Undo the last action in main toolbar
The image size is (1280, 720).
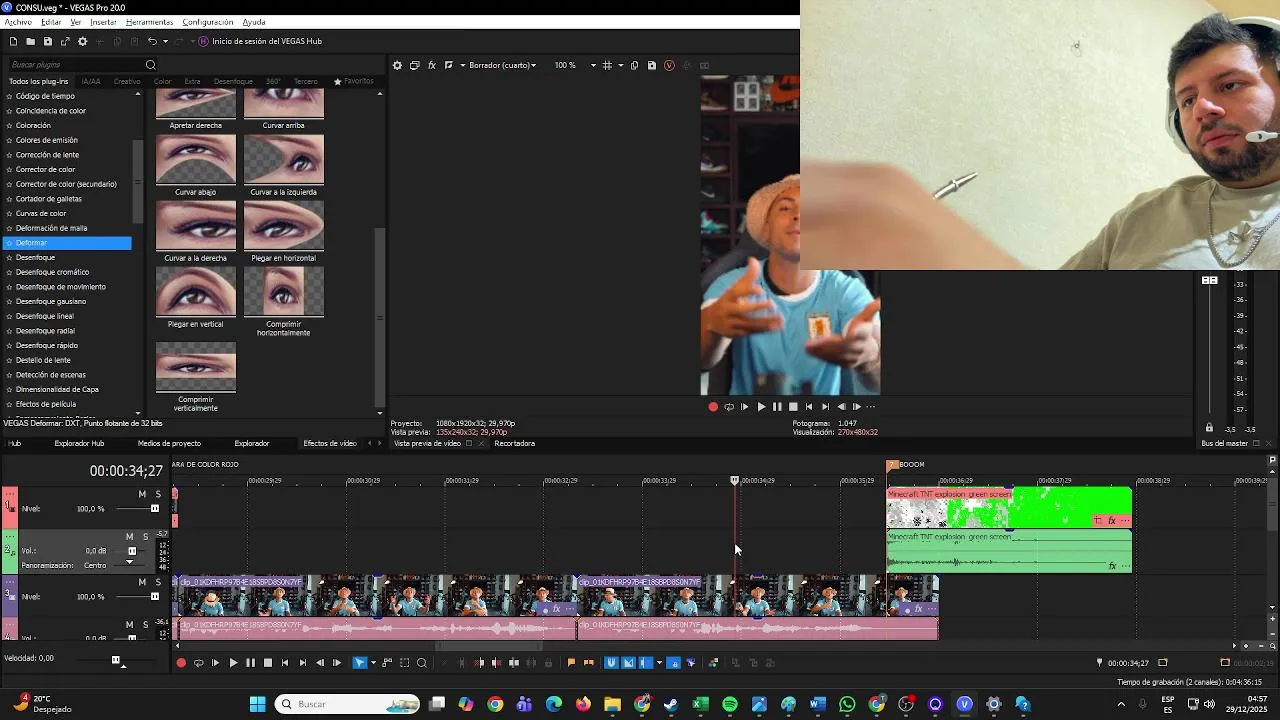pos(152,41)
